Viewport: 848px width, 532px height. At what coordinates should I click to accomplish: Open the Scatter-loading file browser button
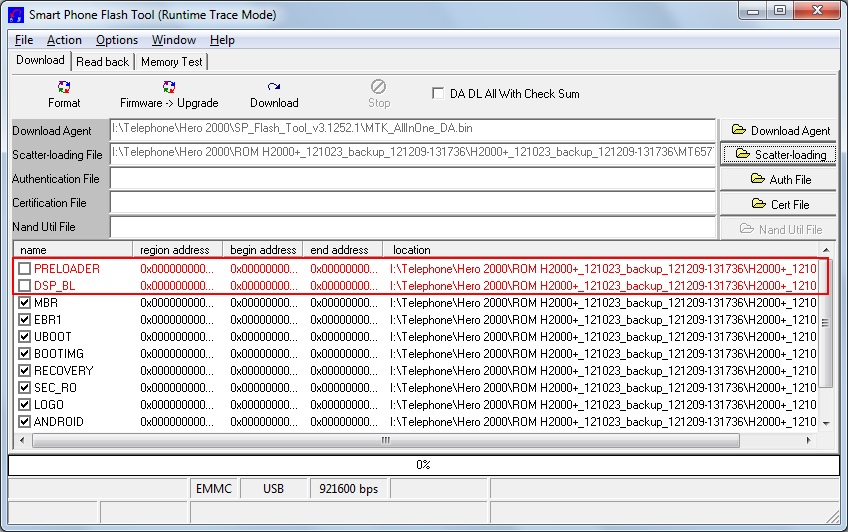780,154
